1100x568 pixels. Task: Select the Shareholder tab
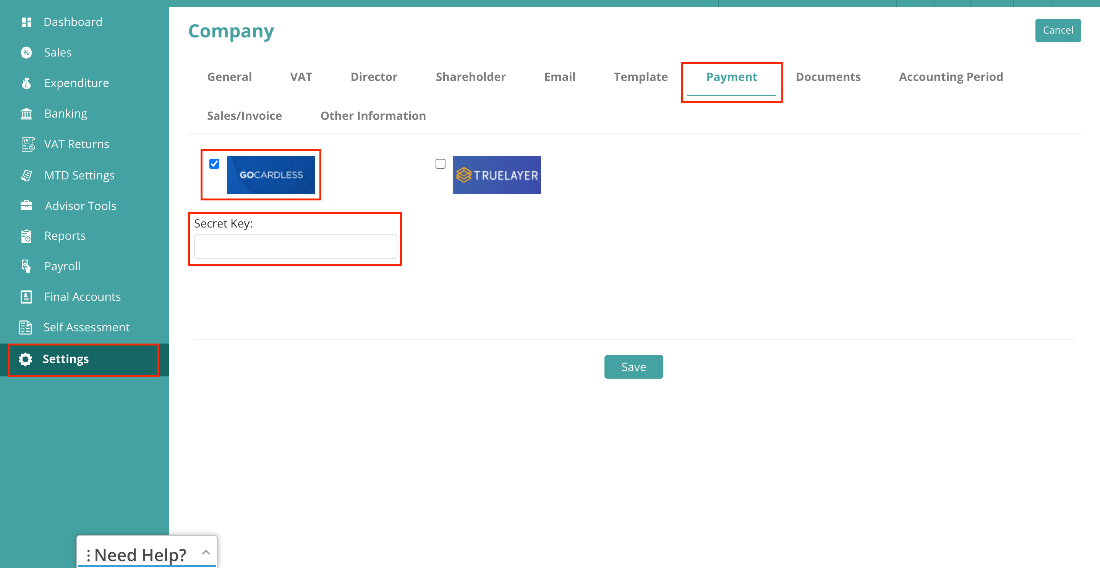tap(471, 77)
